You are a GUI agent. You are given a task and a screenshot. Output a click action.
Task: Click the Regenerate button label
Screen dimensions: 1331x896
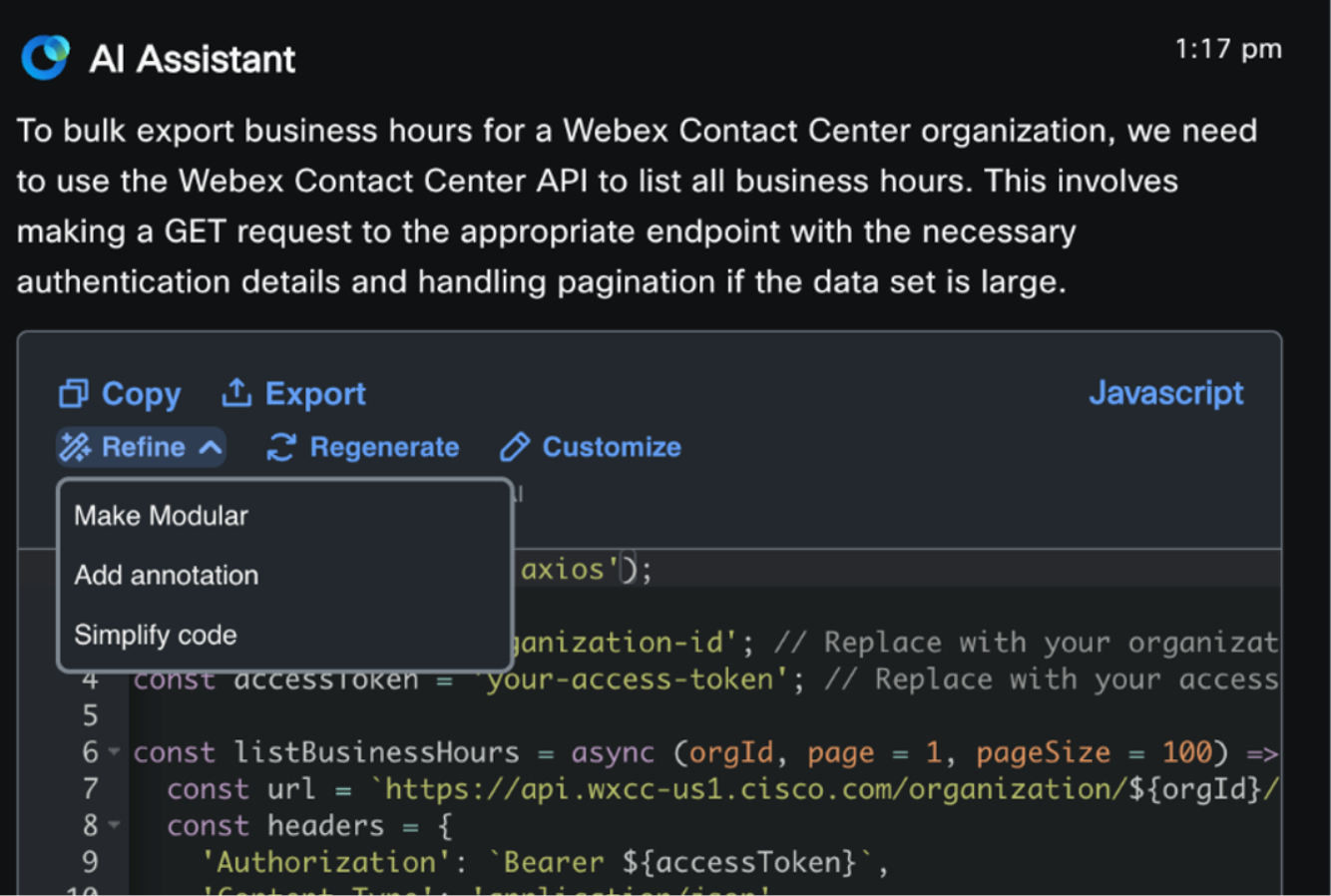click(384, 447)
